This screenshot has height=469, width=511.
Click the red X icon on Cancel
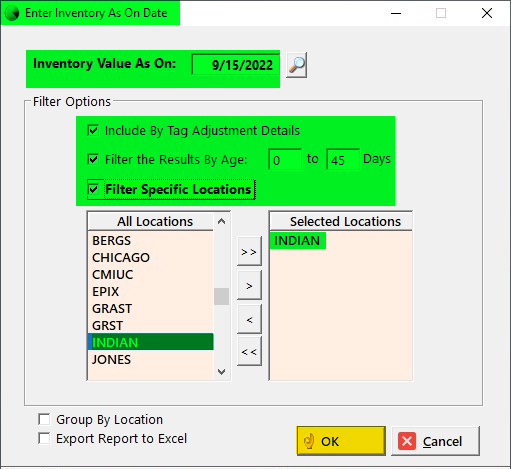(407, 441)
